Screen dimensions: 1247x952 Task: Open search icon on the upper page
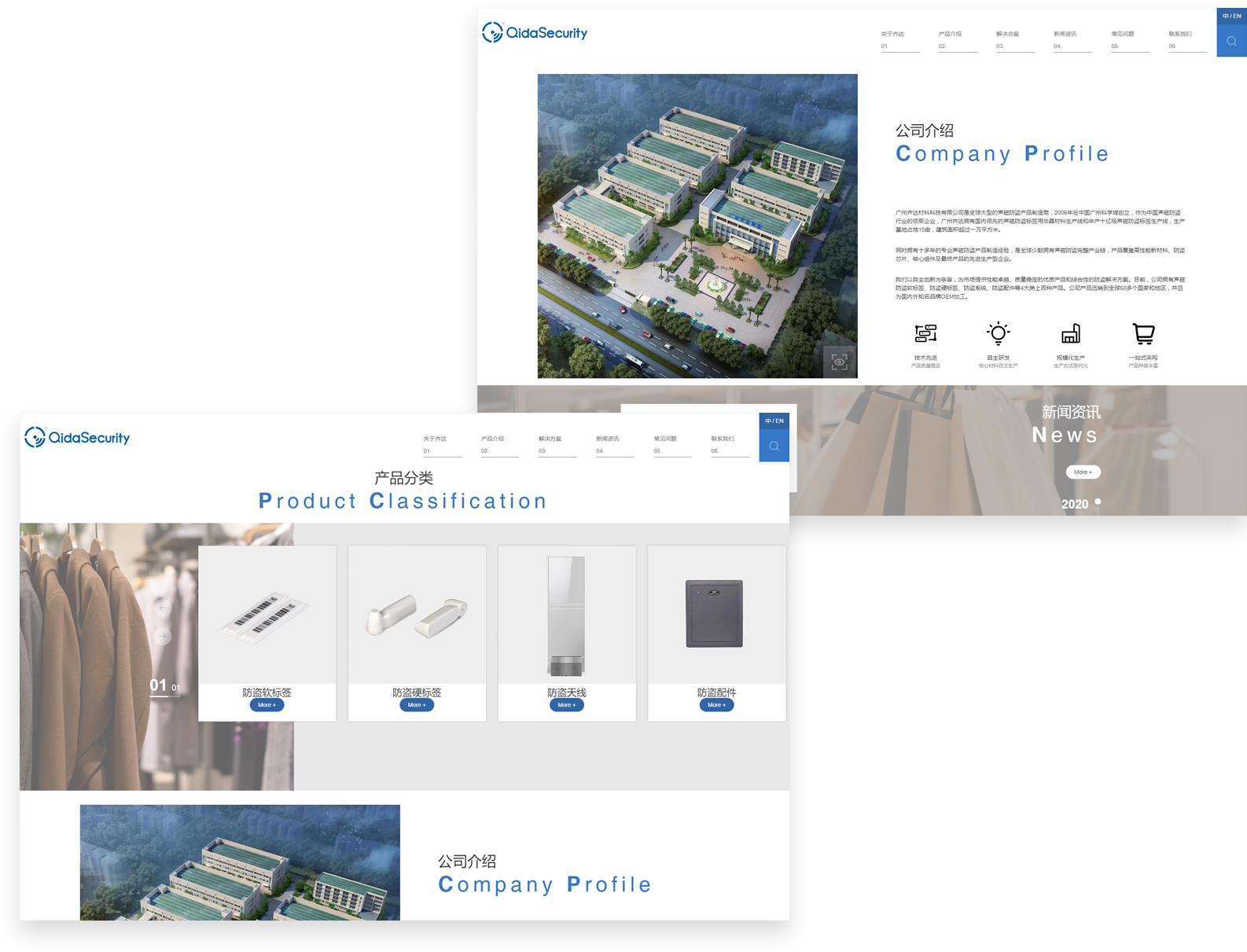1231,42
